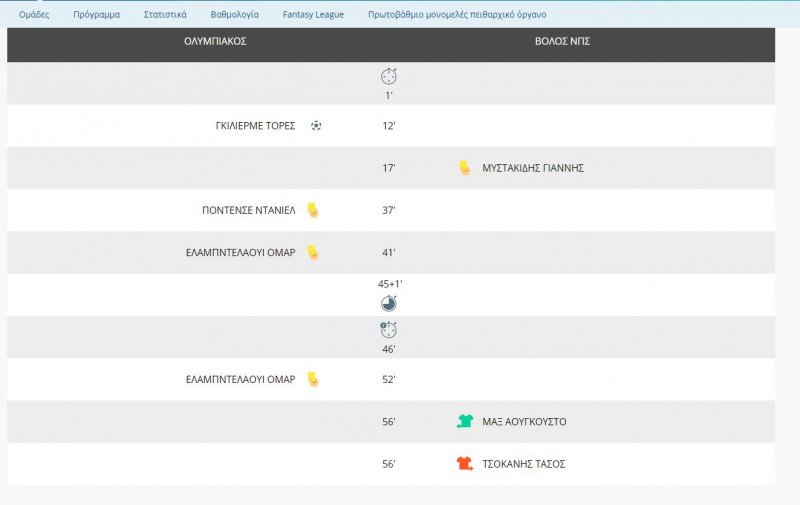Click the kickoff whistle icon at 1'
This screenshot has height=505, width=800.
tap(389, 76)
